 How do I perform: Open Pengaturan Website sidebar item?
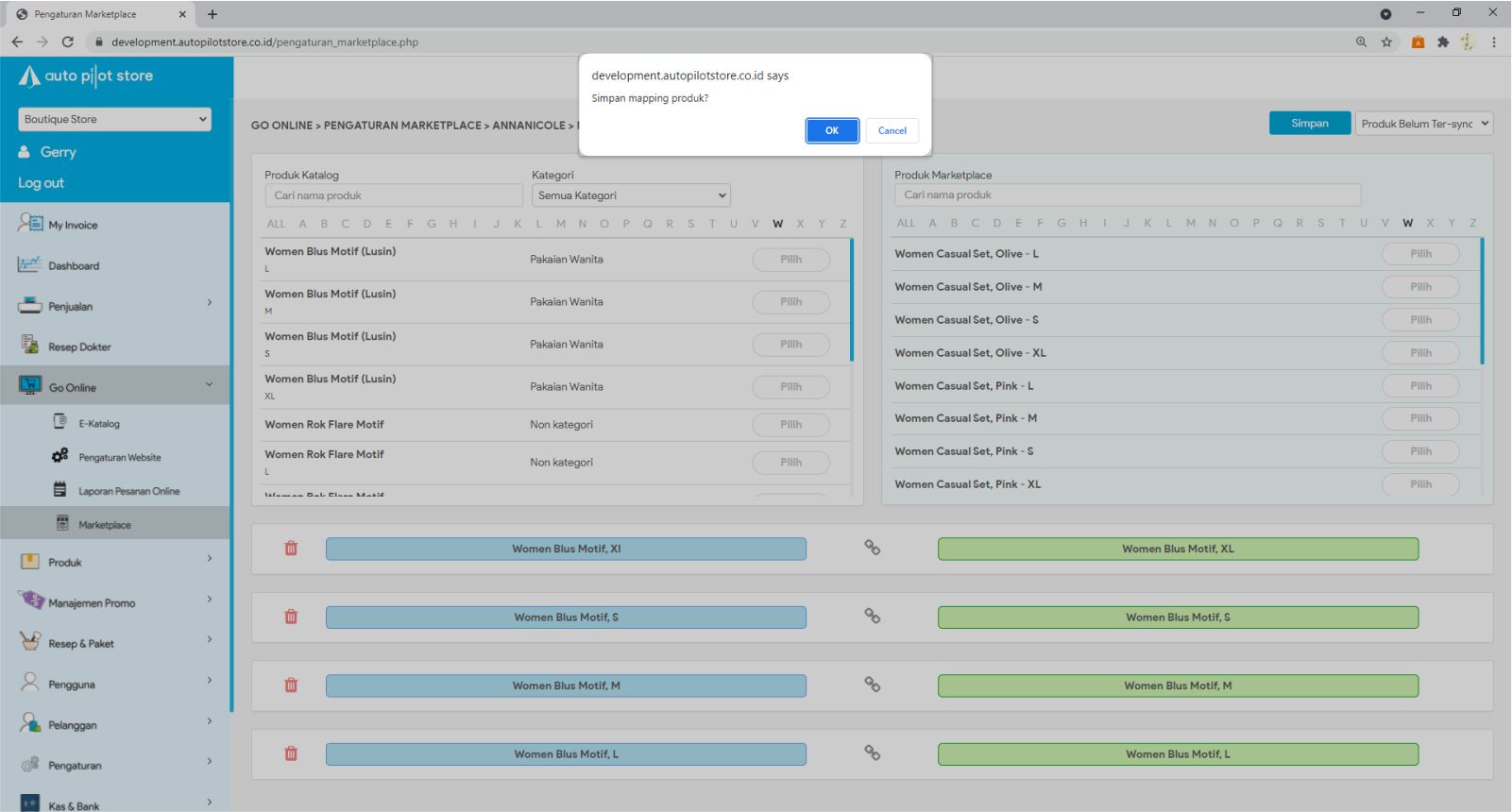pos(119,458)
